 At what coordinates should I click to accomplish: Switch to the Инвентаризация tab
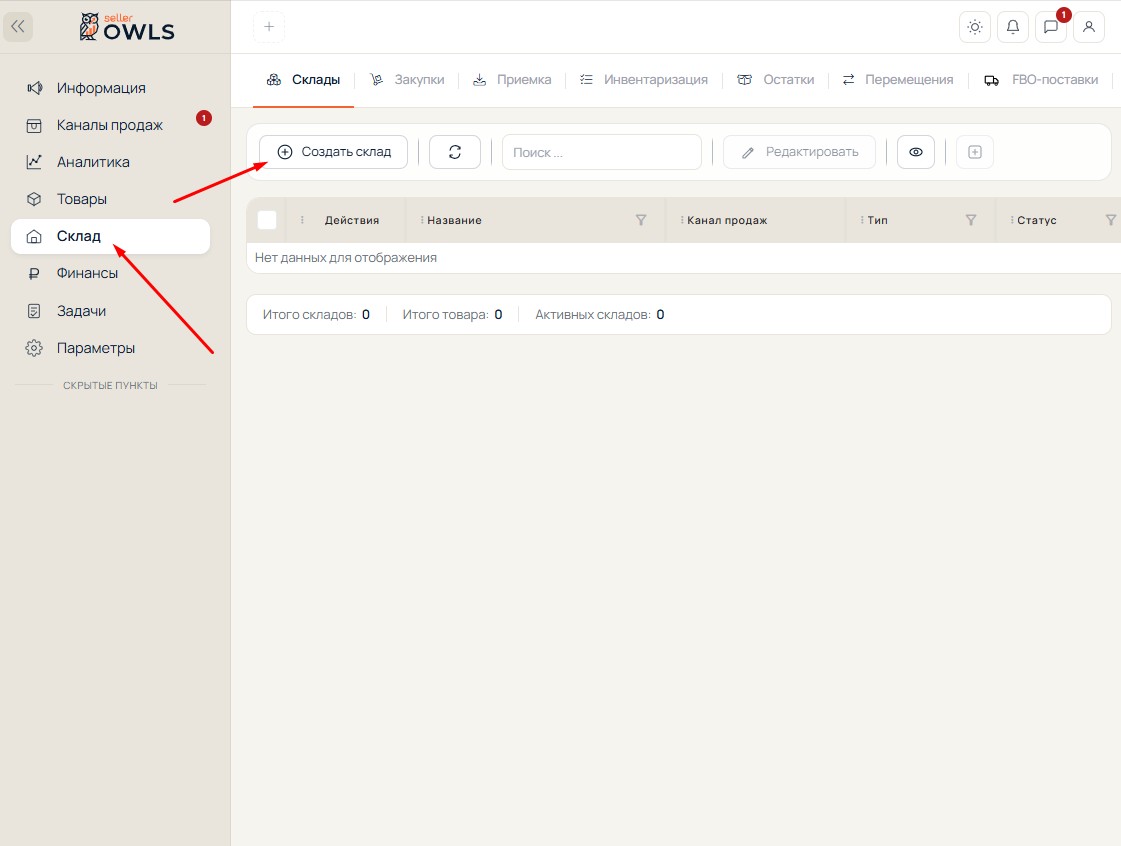[643, 80]
